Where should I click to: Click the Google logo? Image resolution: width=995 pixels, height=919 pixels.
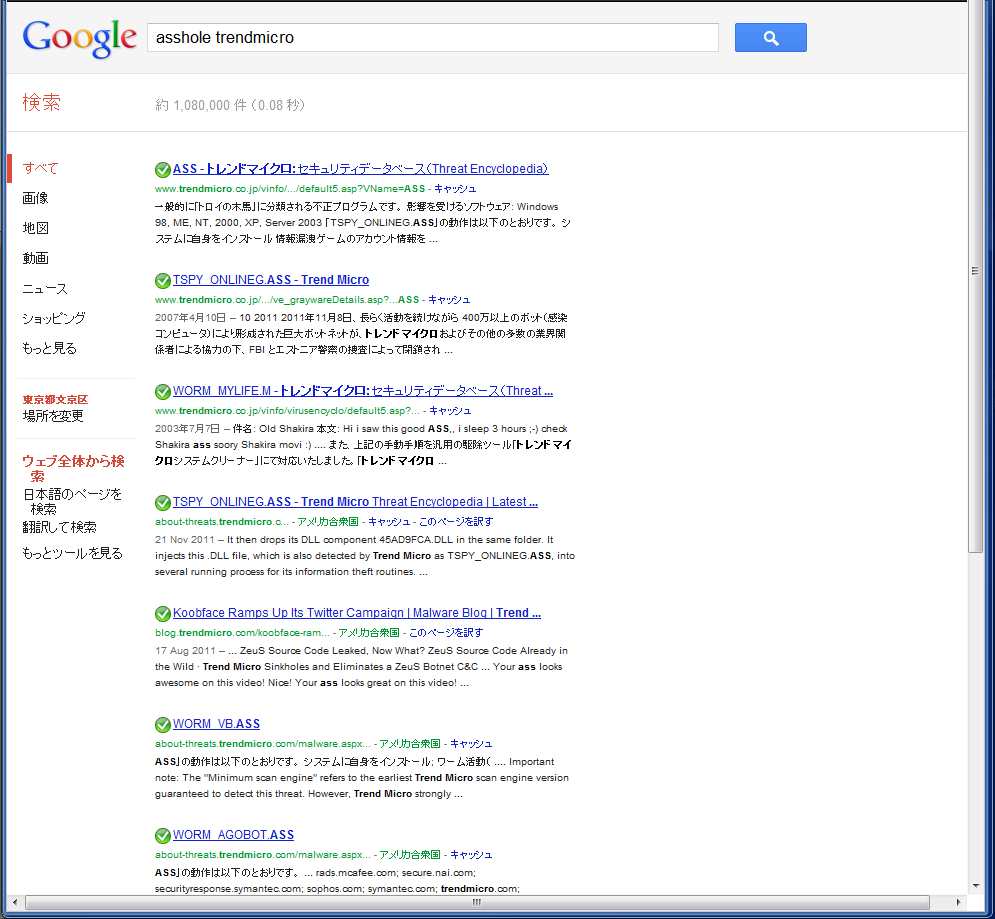coord(79,38)
